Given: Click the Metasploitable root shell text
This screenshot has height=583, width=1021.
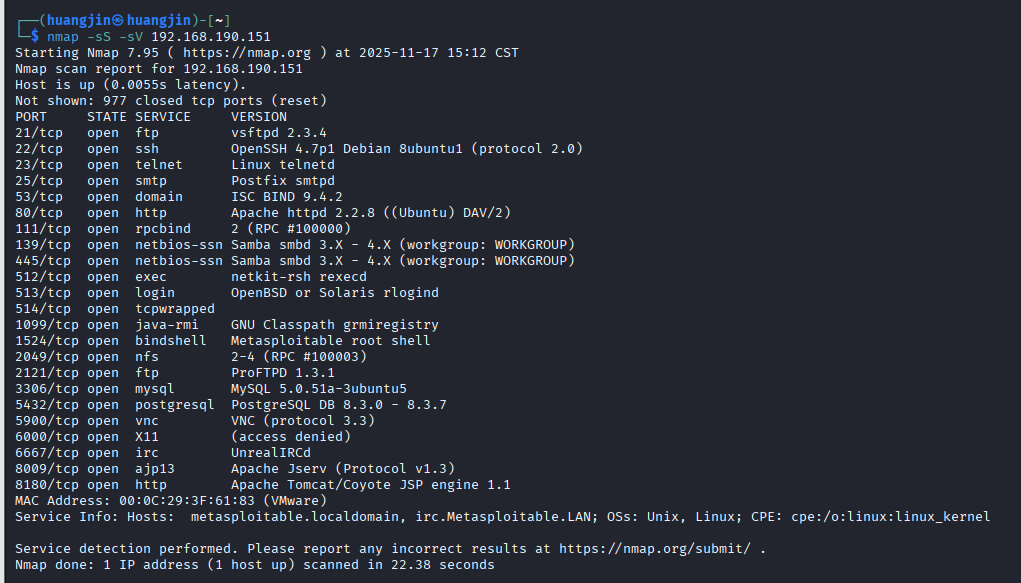Looking at the screenshot, I should point(331,341).
